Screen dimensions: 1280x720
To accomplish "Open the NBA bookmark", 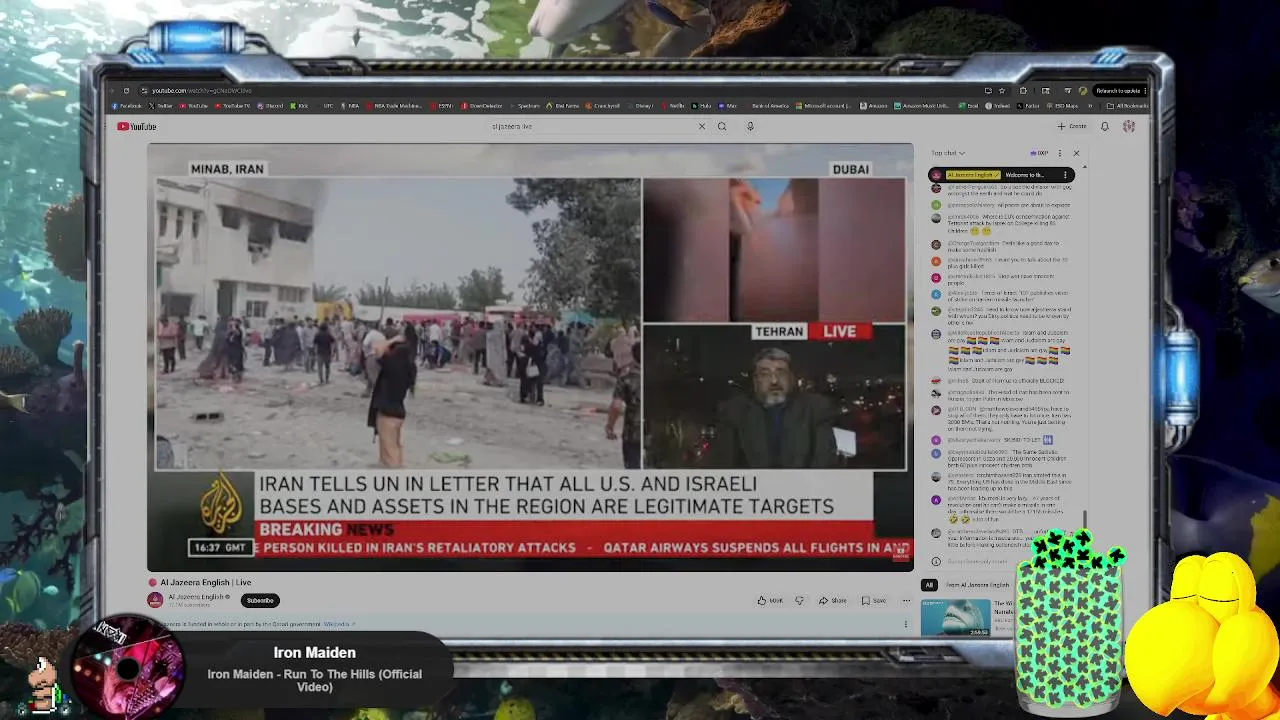I will click(350, 106).
